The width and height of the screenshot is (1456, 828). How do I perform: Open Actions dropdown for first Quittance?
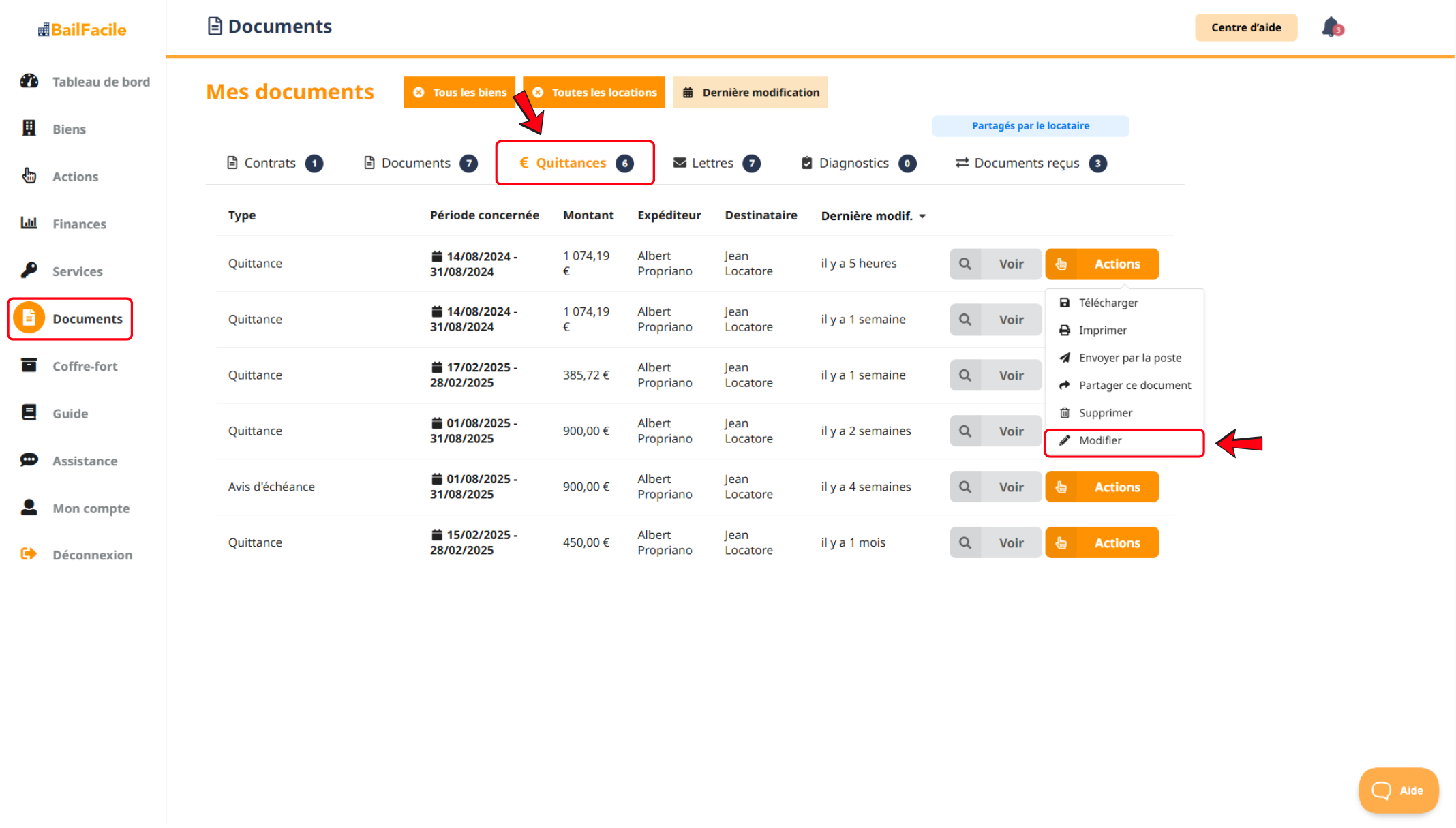pyautogui.click(x=1102, y=264)
